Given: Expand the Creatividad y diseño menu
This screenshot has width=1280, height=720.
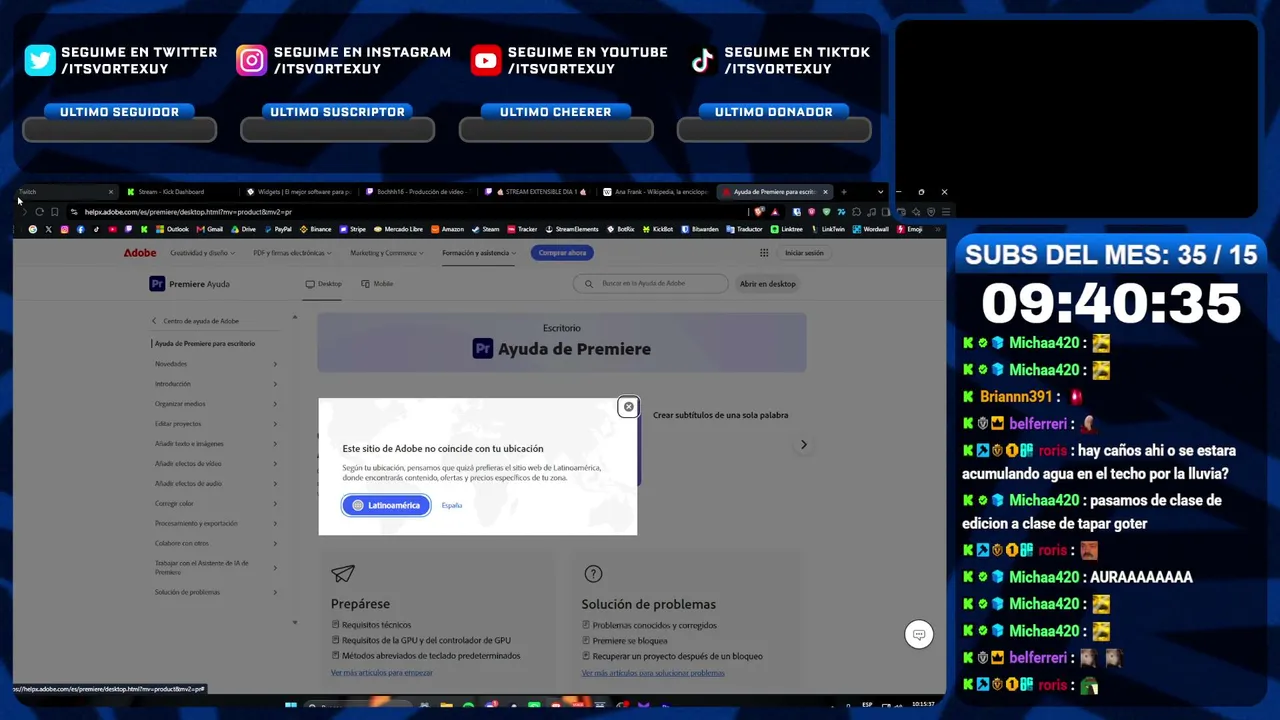Looking at the screenshot, I should [x=202, y=253].
